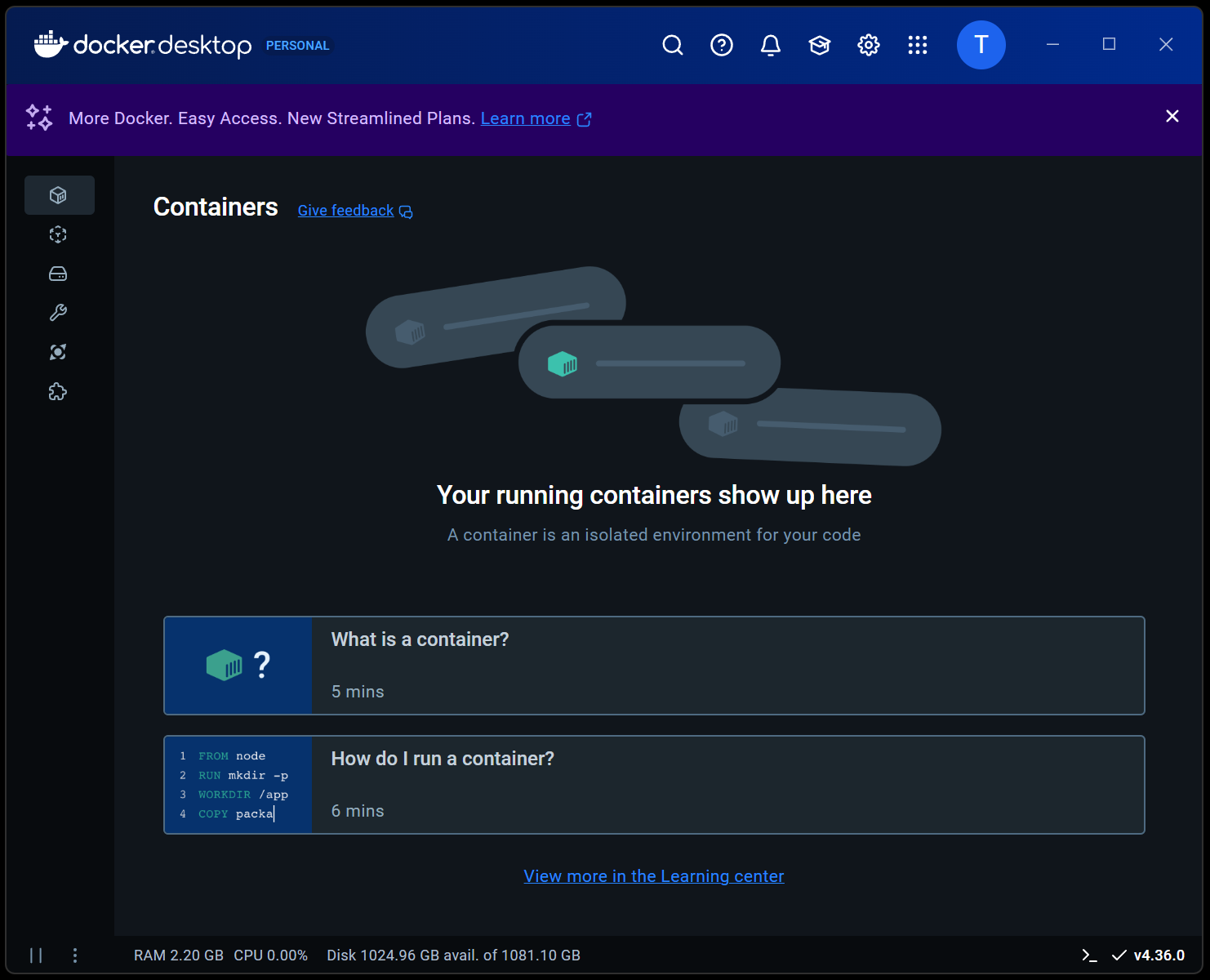This screenshot has width=1210, height=980.
Task: Open the search icon in header
Action: click(672, 45)
